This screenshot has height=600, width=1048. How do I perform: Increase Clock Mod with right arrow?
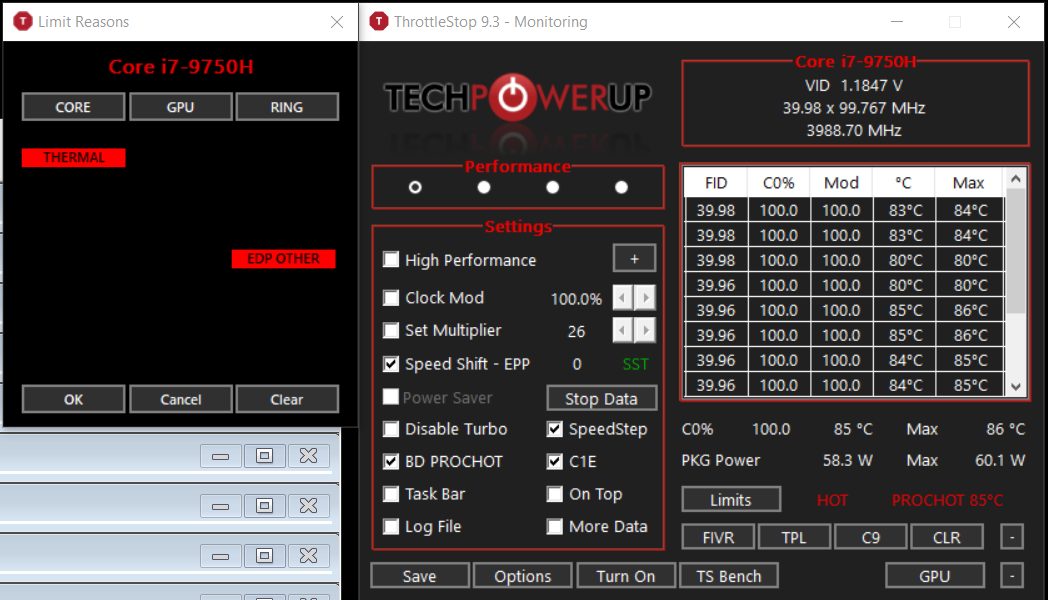coord(645,297)
